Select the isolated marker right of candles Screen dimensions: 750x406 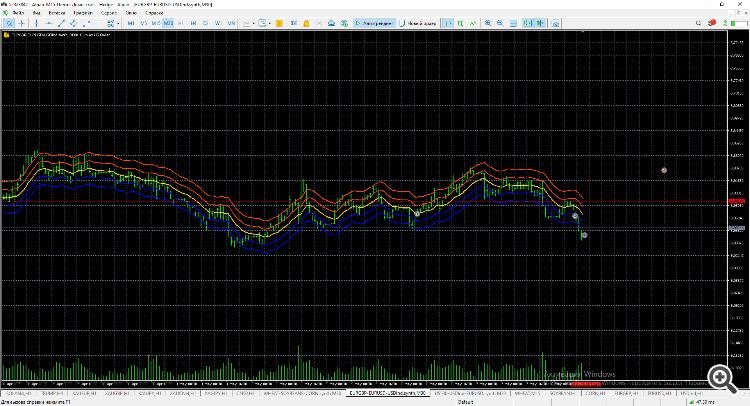(x=664, y=170)
